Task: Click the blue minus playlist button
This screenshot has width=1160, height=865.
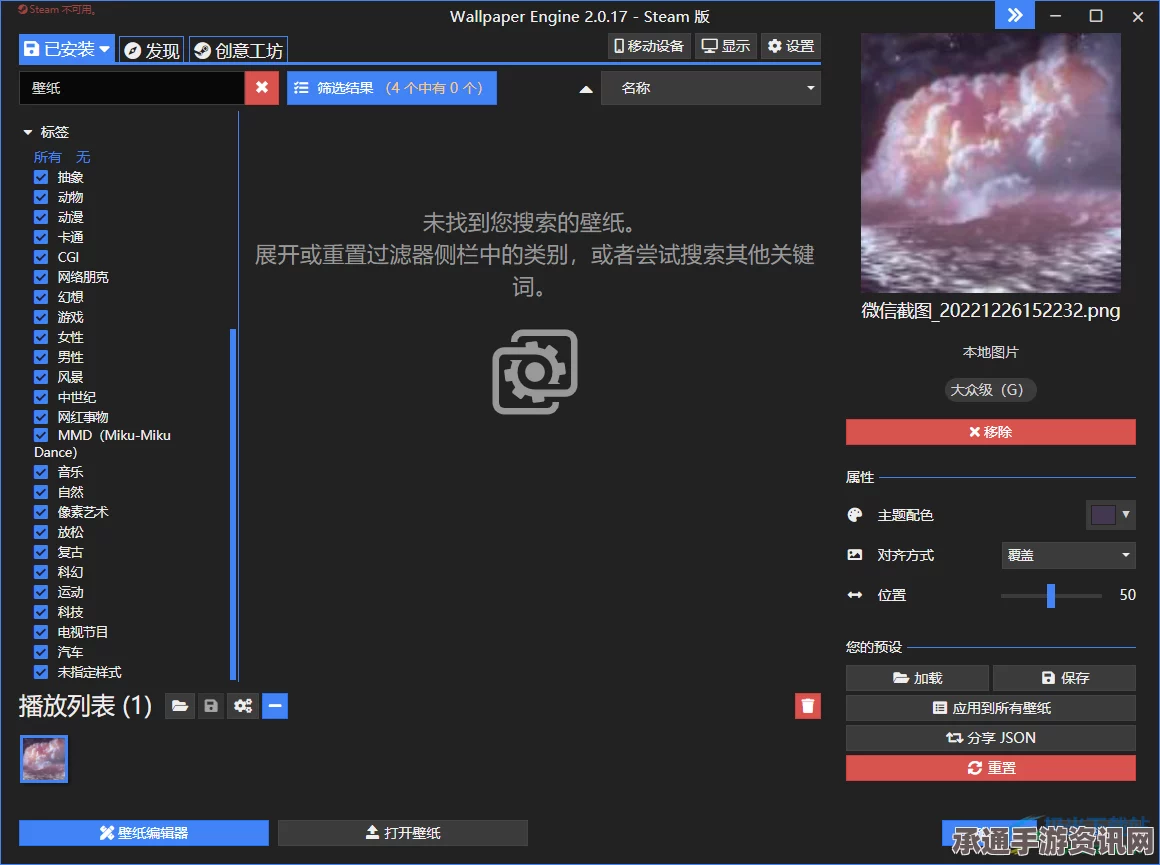Action: (x=274, y=706)
